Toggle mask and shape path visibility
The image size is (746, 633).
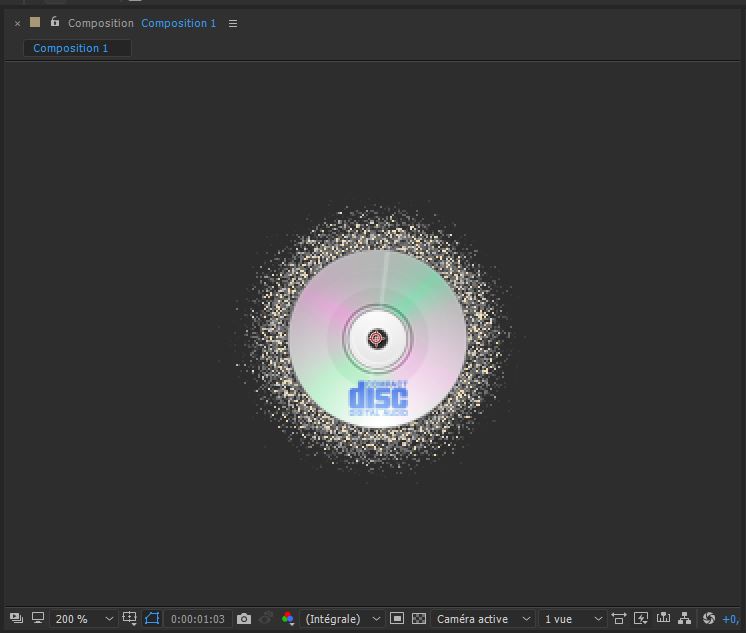coord(152,618)
